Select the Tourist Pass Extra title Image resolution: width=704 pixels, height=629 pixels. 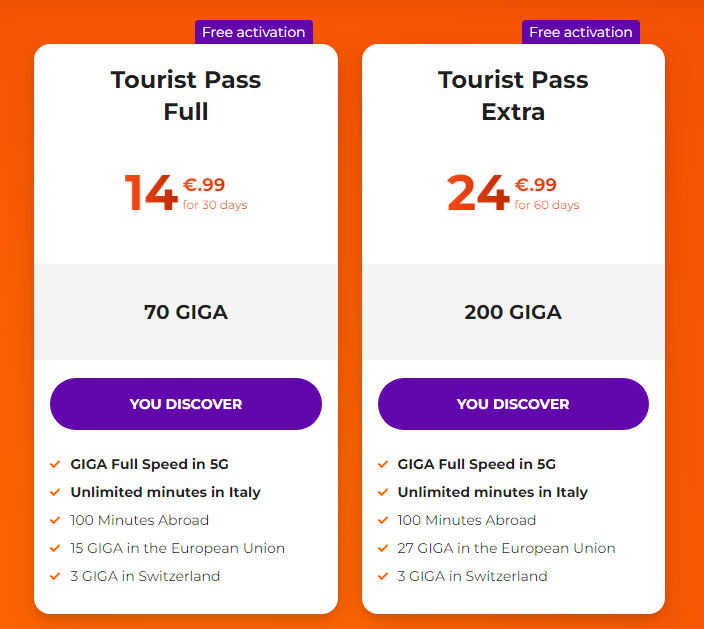513,95
